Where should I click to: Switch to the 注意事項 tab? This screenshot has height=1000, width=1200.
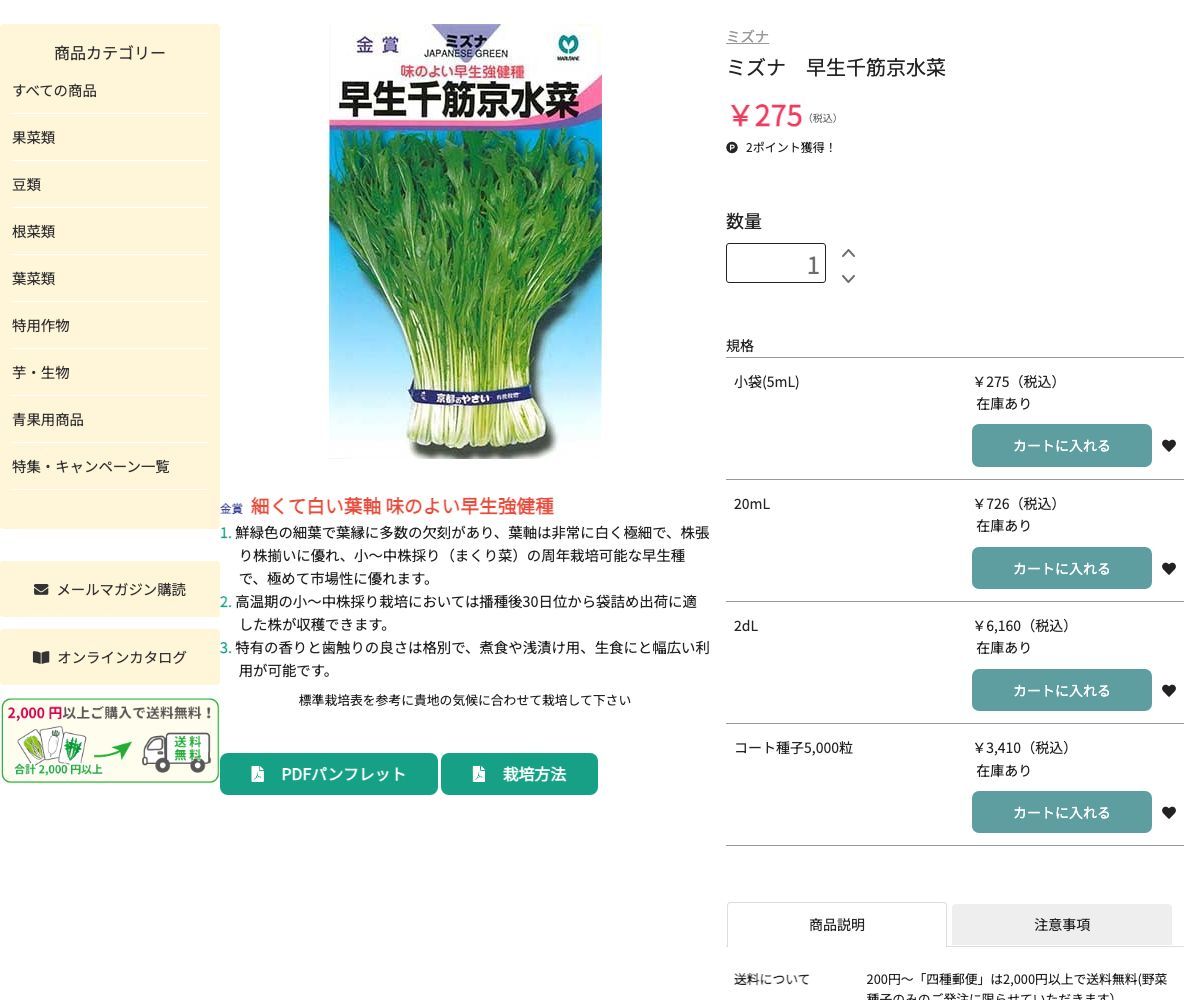1061,924
